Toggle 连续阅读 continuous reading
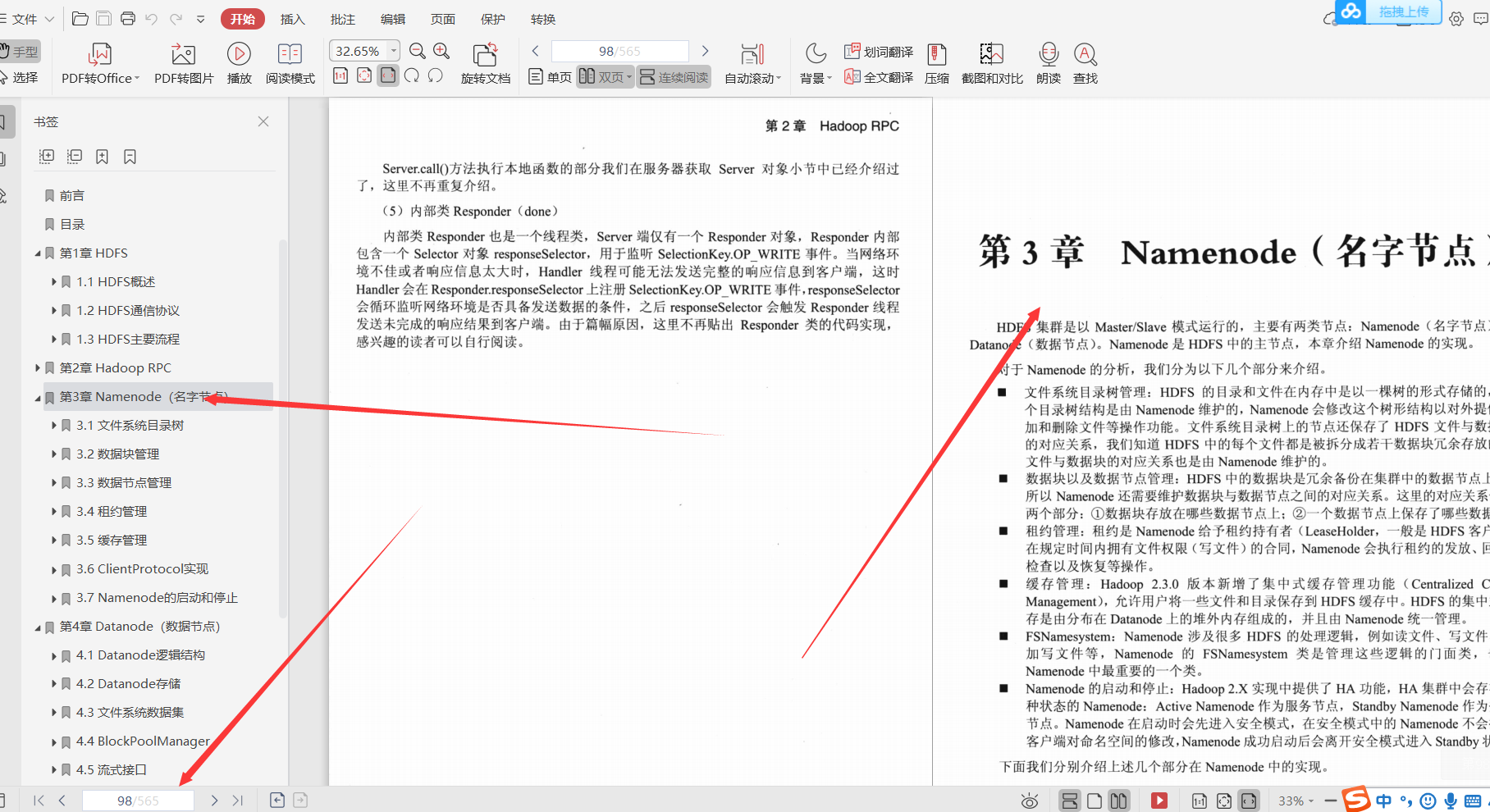The width and height of the screenshot is (1490, 812). pyautogui.click(x=674, y=77)
